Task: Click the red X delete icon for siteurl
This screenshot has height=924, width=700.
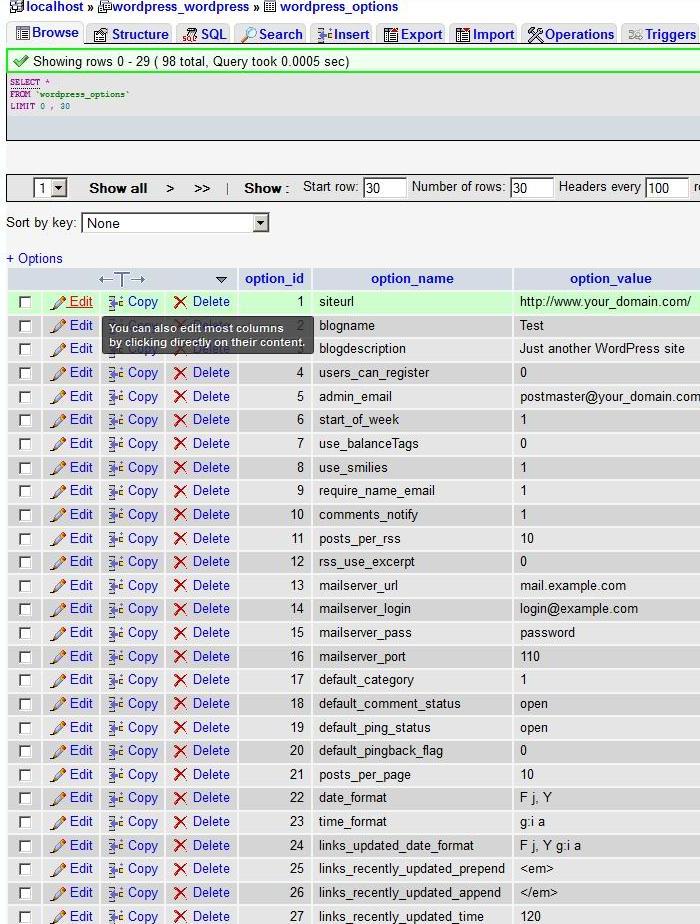Action: [180, 302]
